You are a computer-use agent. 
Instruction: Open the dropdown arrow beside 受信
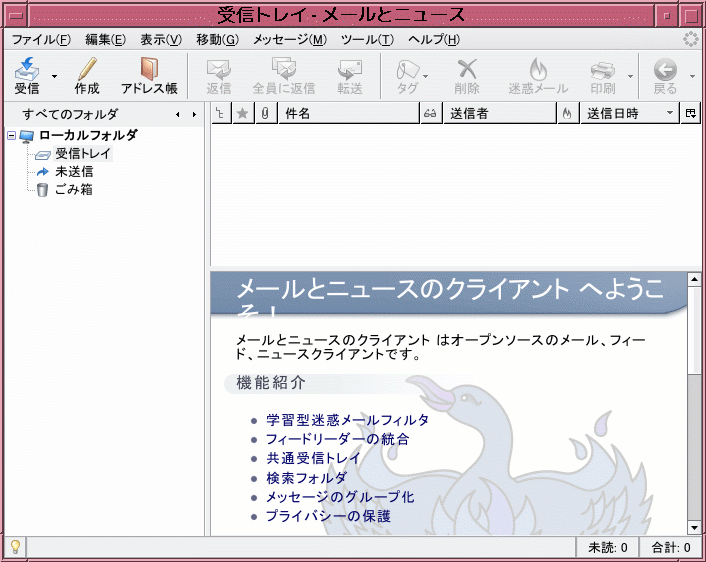[x=54, y=76]
